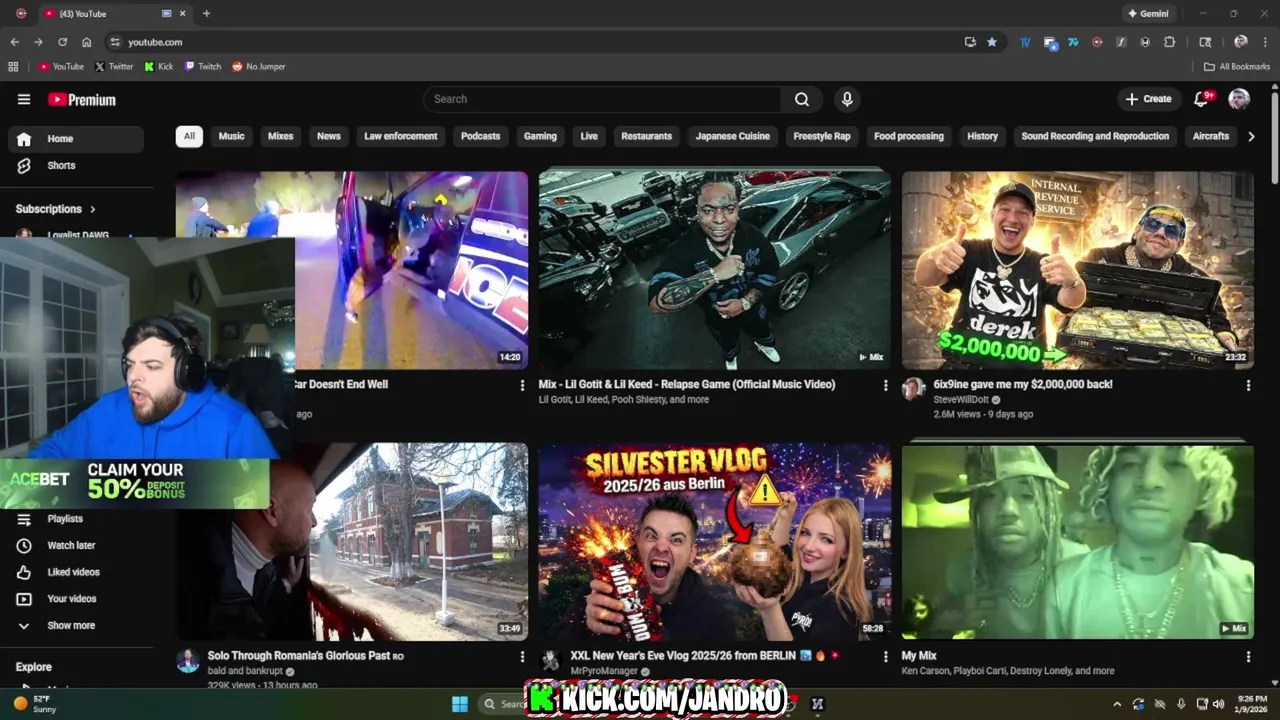Viewport: 1280px width, 720px height.
Task: Open a new browser tab
Action: pyautogui.click(x=206, y=13)
